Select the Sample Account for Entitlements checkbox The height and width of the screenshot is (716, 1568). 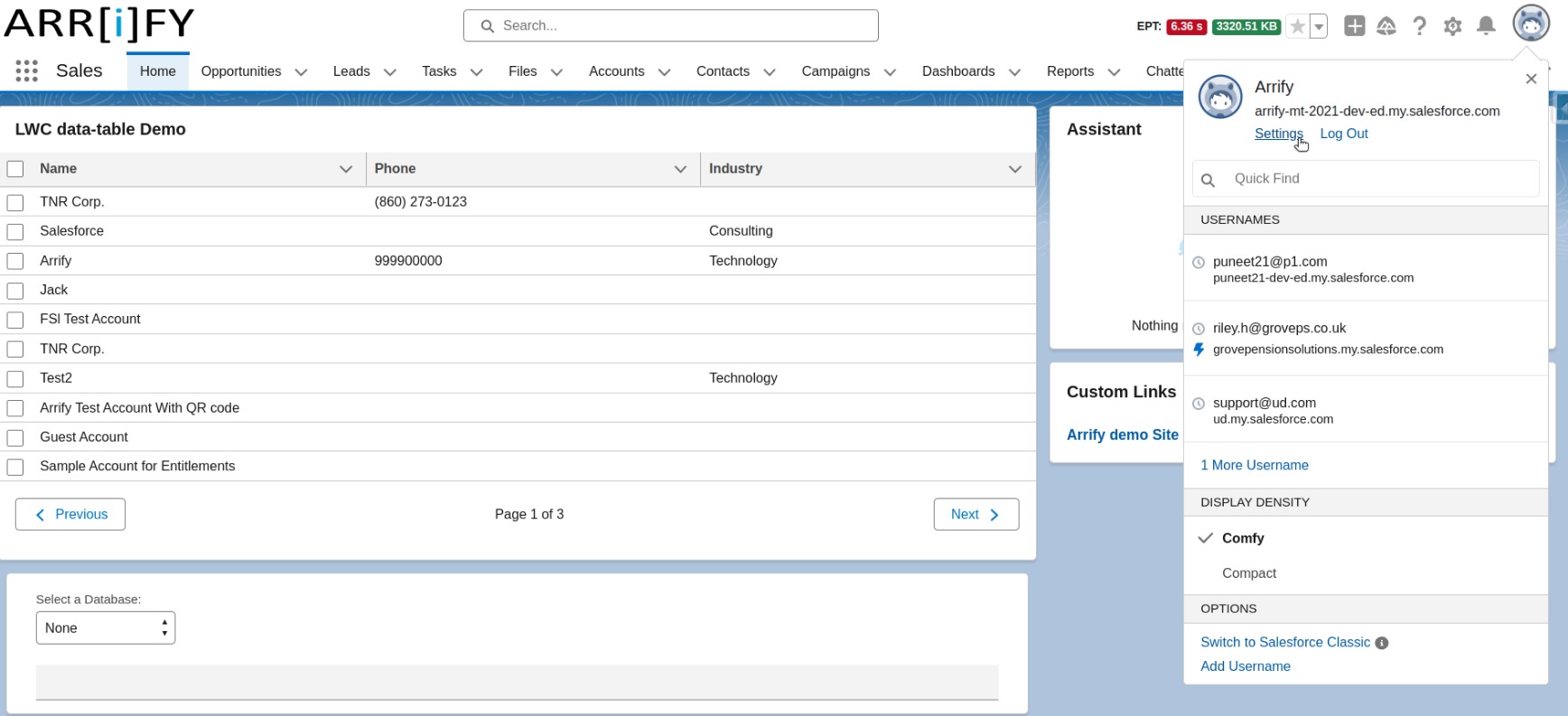(15, 467)
